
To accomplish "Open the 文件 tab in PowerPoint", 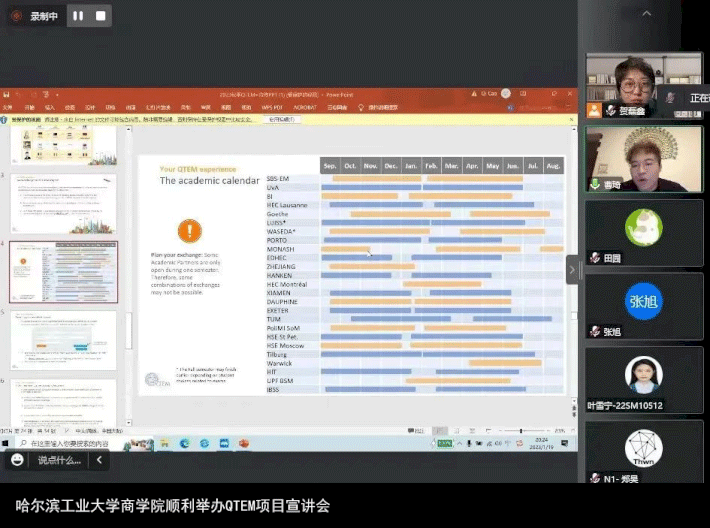I will (x=7, y=108).
